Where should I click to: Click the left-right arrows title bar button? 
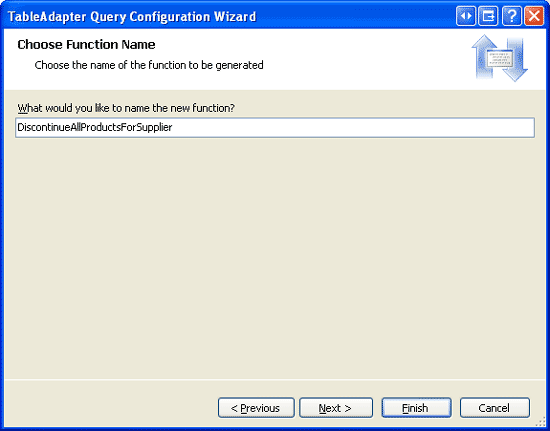click(x=466, y=16)
